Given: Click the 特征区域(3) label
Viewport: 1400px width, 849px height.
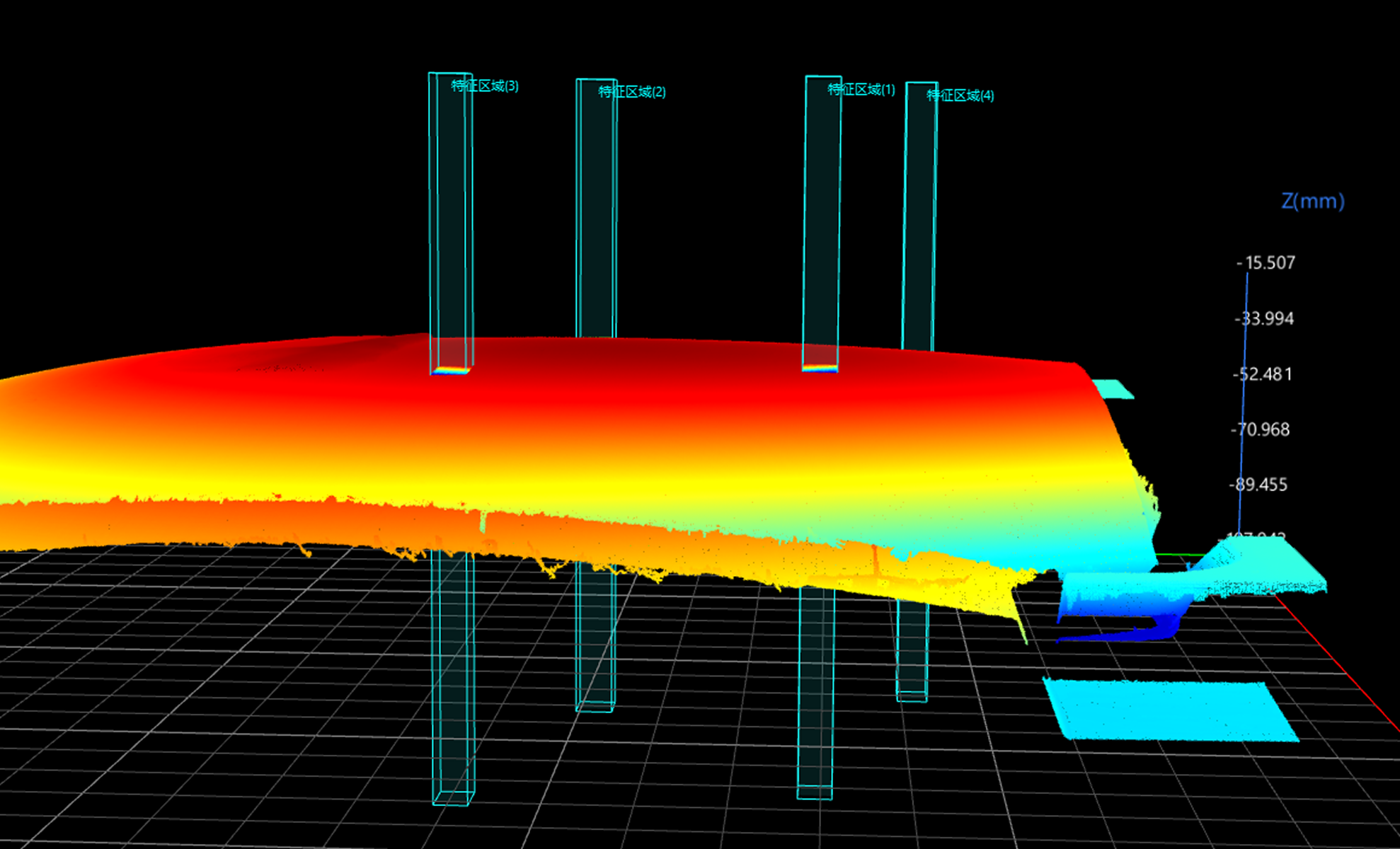Looking at the screenshot, I should coord(485,86).
